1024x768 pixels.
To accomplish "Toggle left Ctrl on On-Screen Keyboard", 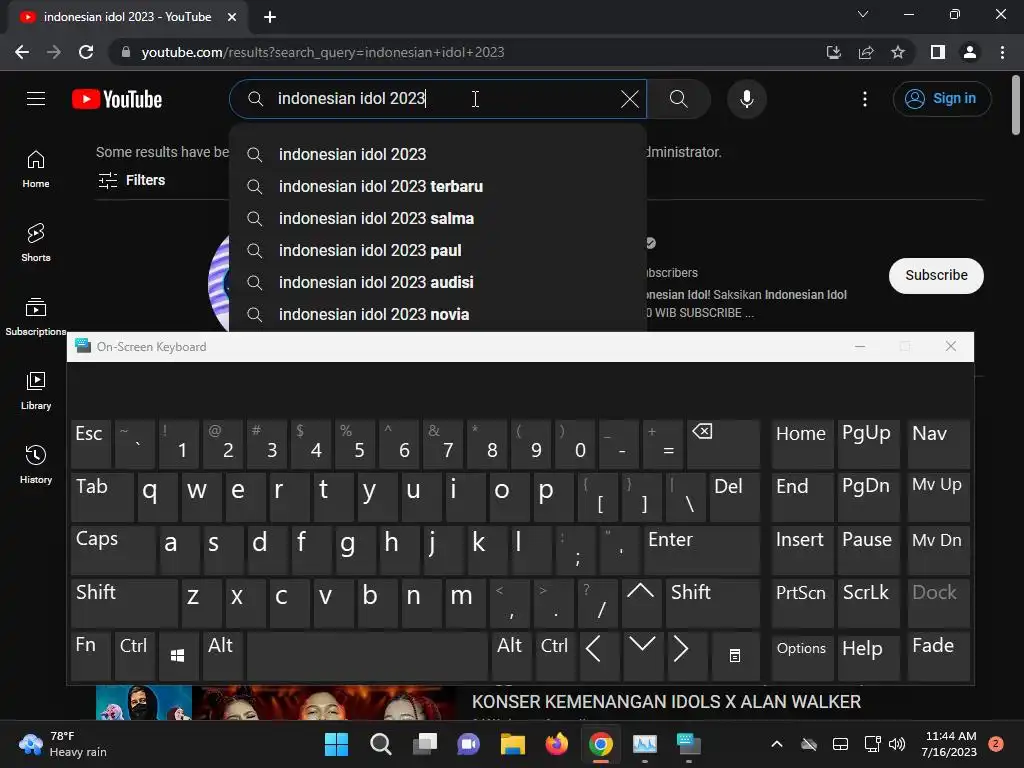I will 135,656.
